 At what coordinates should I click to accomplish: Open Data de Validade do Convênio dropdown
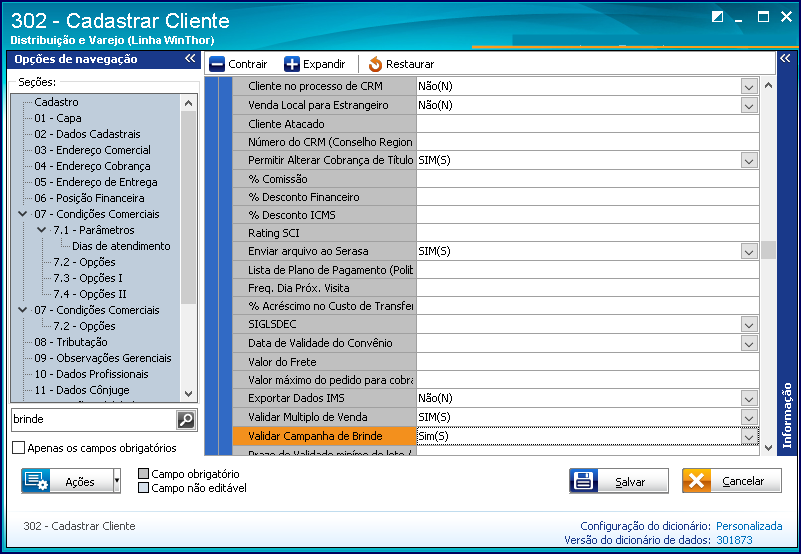tap(749, 343)
